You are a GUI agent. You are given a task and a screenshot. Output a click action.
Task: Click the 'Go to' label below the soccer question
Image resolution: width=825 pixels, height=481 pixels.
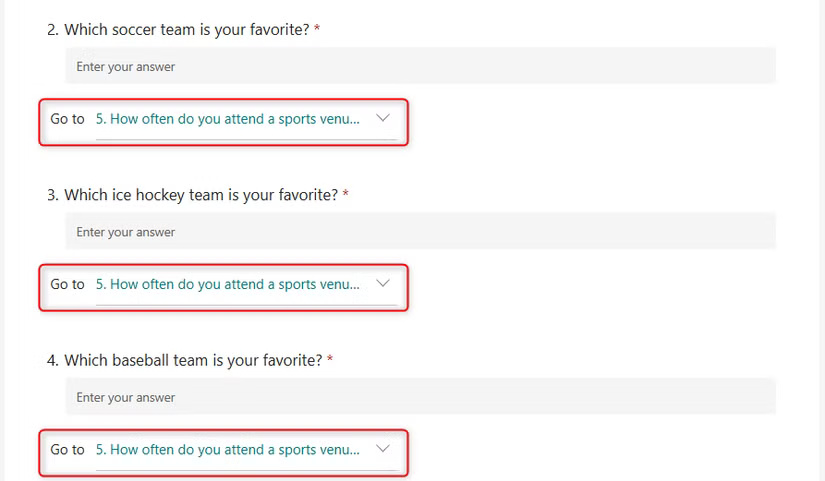point(67,119)
